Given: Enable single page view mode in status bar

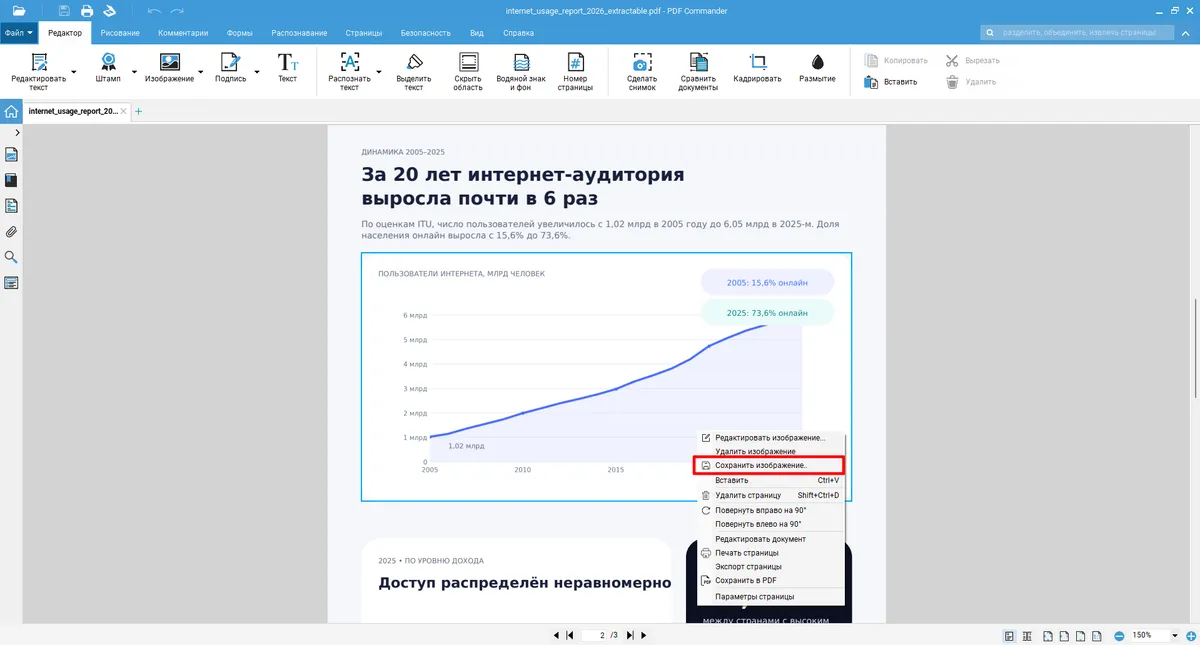Looking at the screenshot, I should pos(1010,636).
